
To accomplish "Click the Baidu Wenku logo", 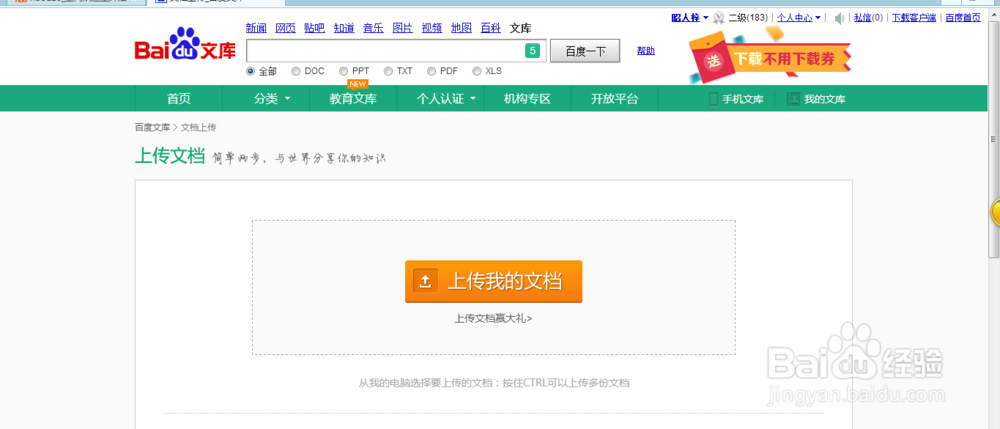I will coord(185,46).
